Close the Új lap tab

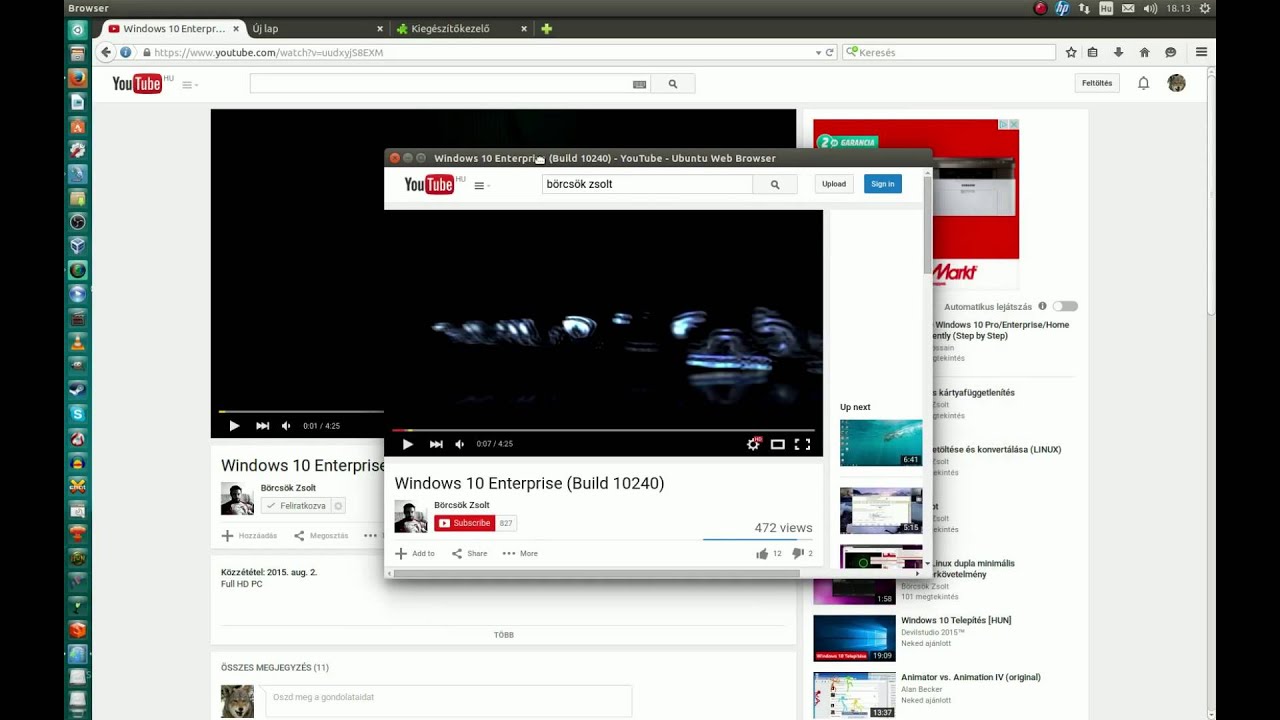[380, 29]
